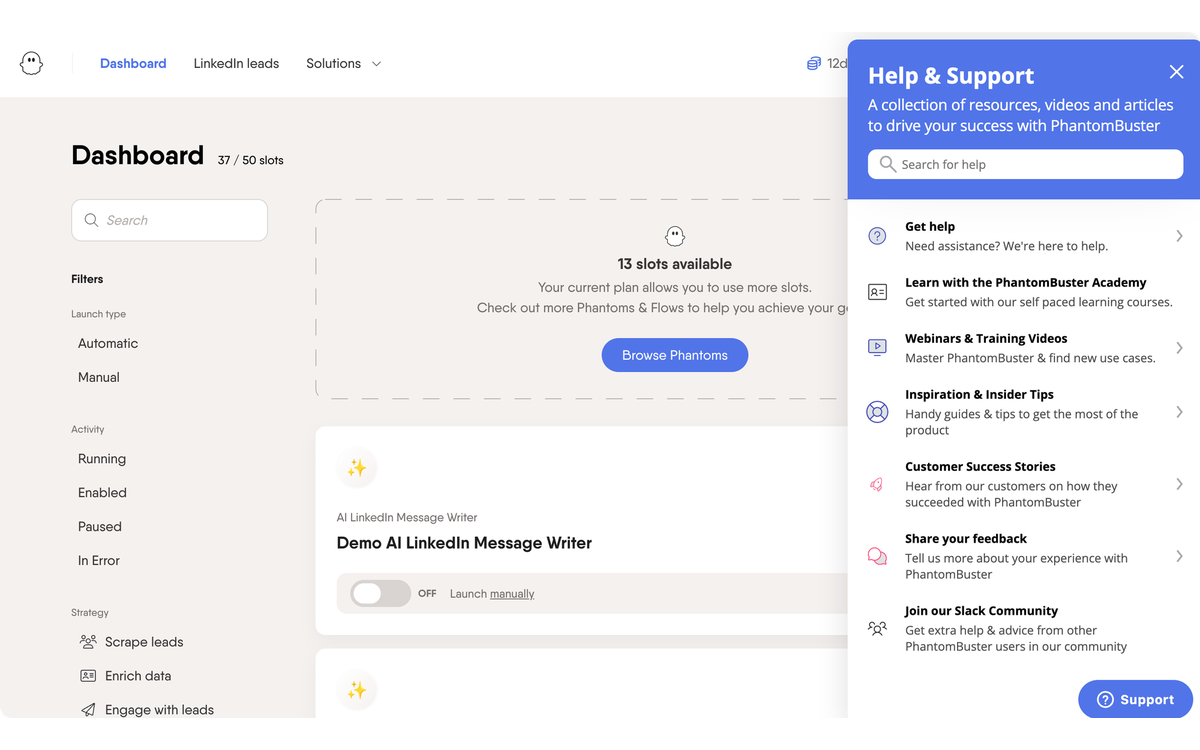Viewport: 1200px width, 750px height.
Task: Click the '37 / 50 slots' text
Action: pos(251,160)
